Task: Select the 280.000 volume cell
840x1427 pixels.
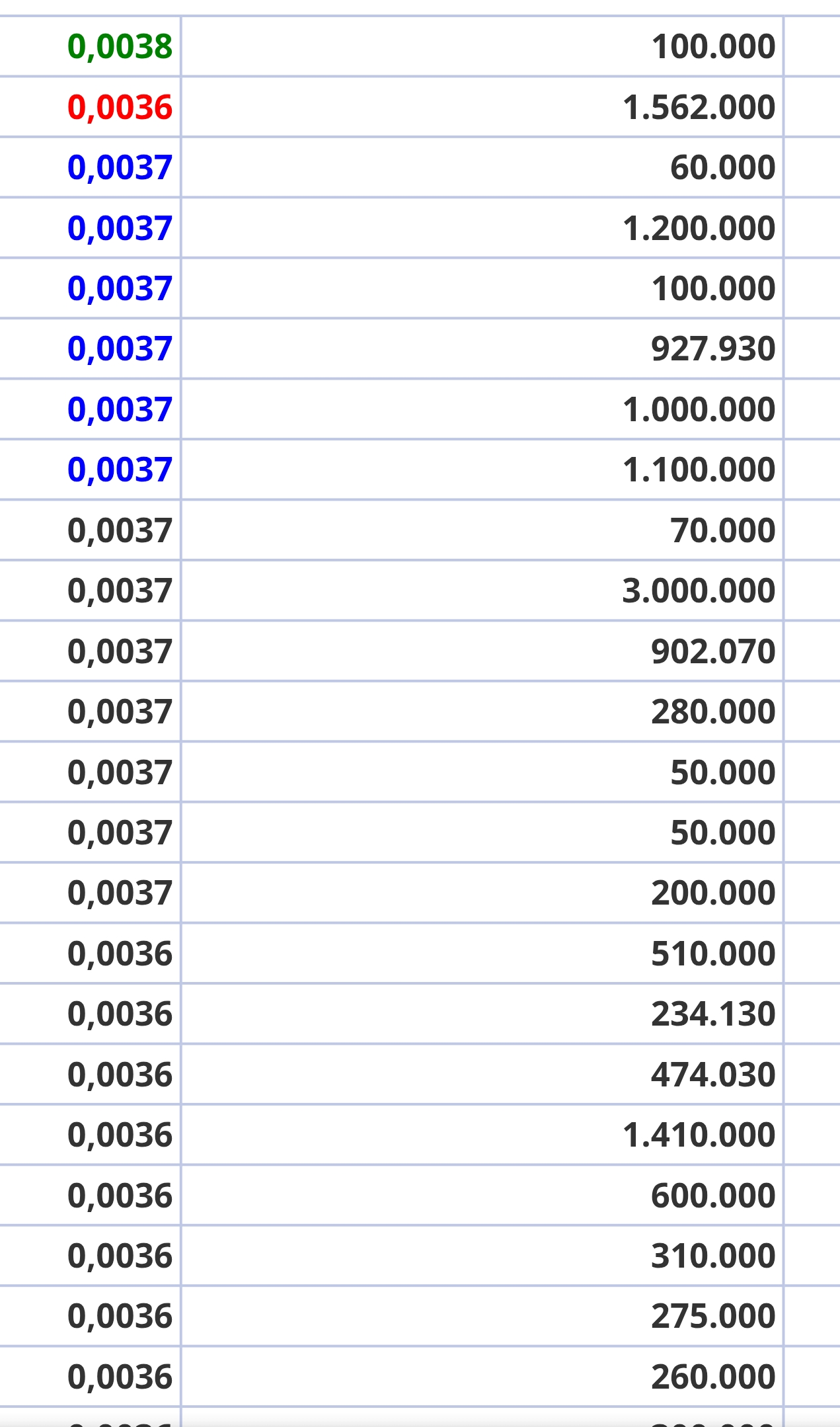Action: click(482, 712)
